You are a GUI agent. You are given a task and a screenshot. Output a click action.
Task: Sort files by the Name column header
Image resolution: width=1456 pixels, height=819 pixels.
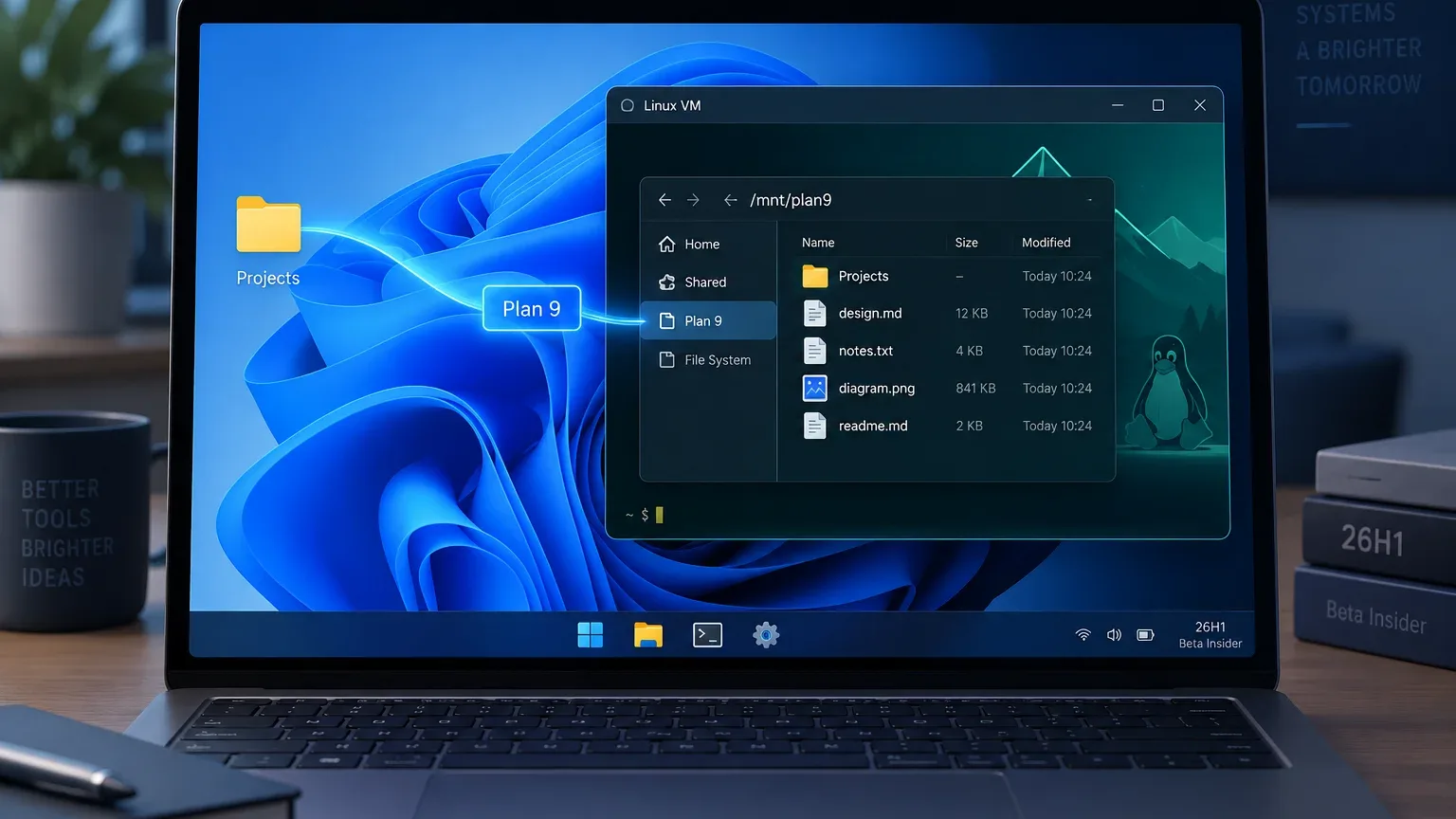click(x=818, y=243)
